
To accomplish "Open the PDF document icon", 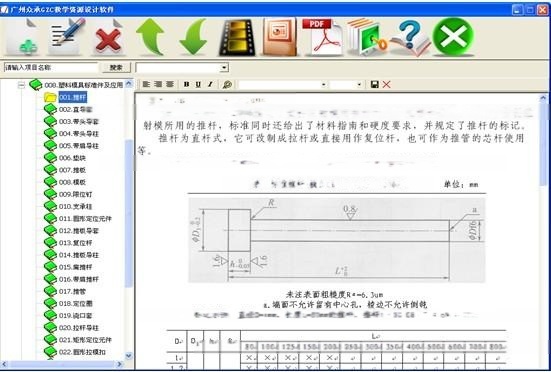I will [322, 37].
